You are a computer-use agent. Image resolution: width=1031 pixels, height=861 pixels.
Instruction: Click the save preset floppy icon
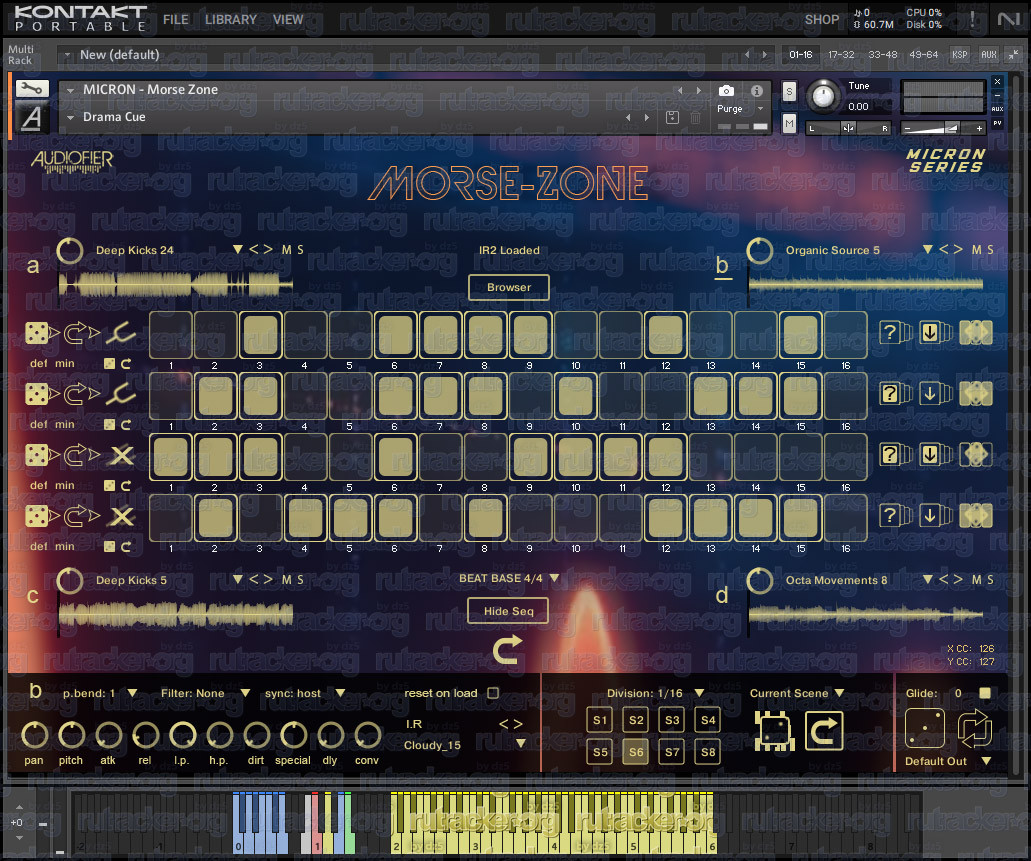[x=672, y=118]
